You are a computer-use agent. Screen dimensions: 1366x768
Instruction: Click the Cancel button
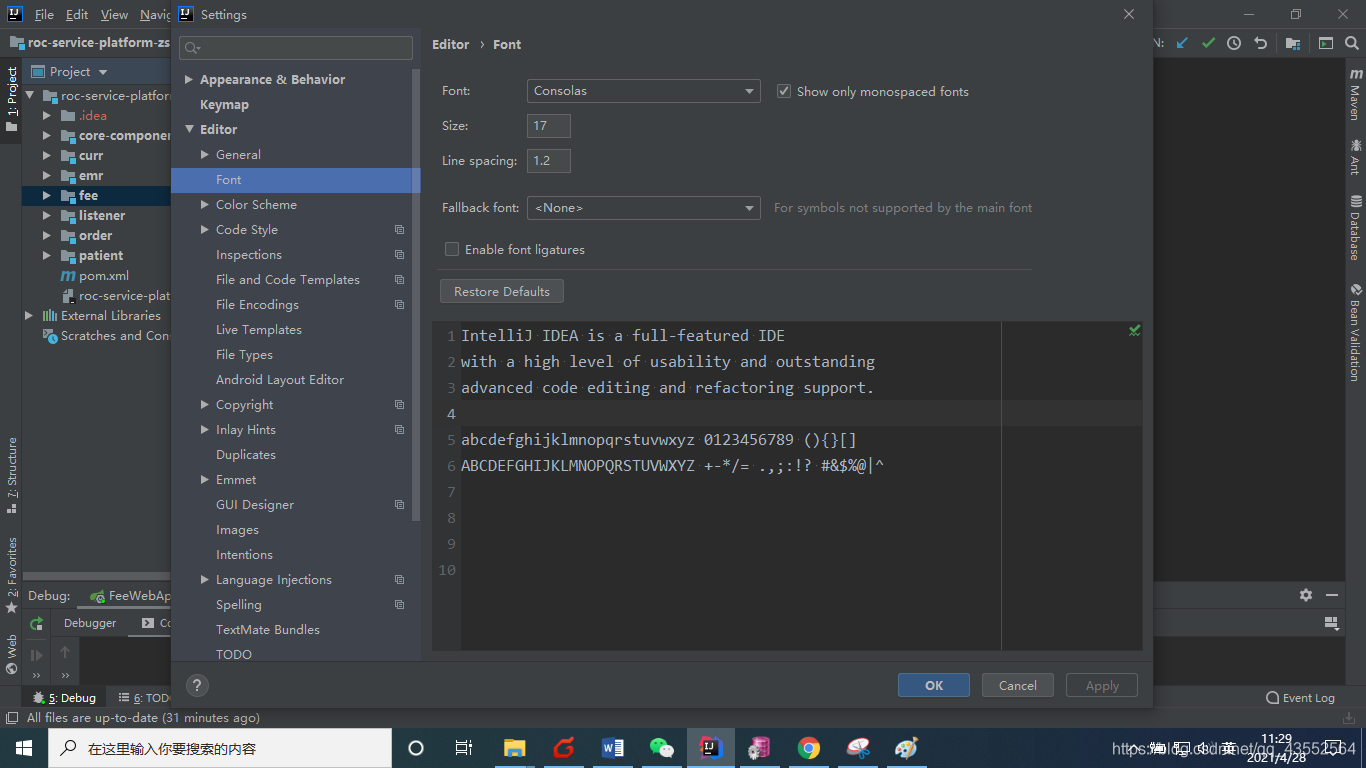1017,685
